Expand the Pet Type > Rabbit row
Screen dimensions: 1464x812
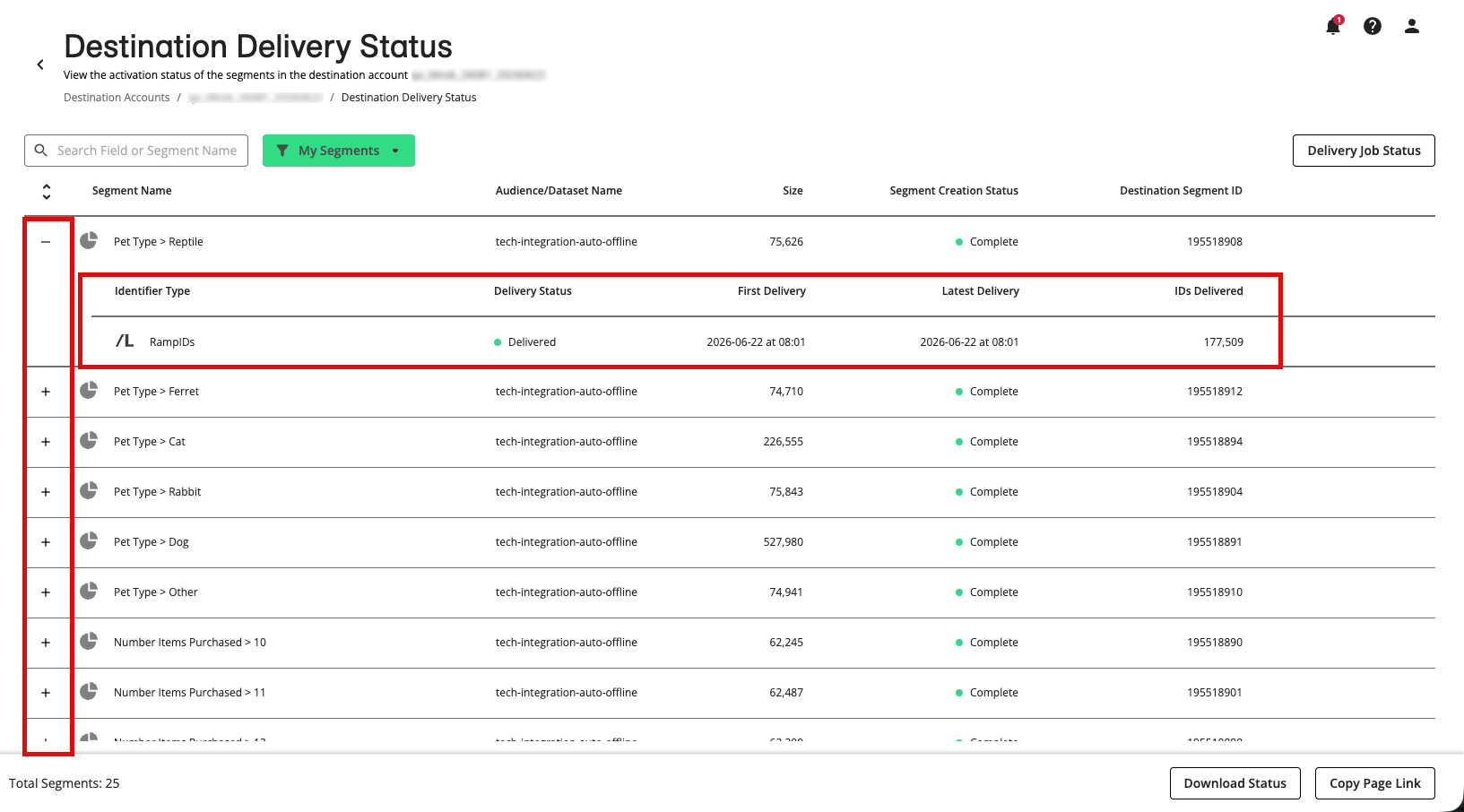[46, 492]
